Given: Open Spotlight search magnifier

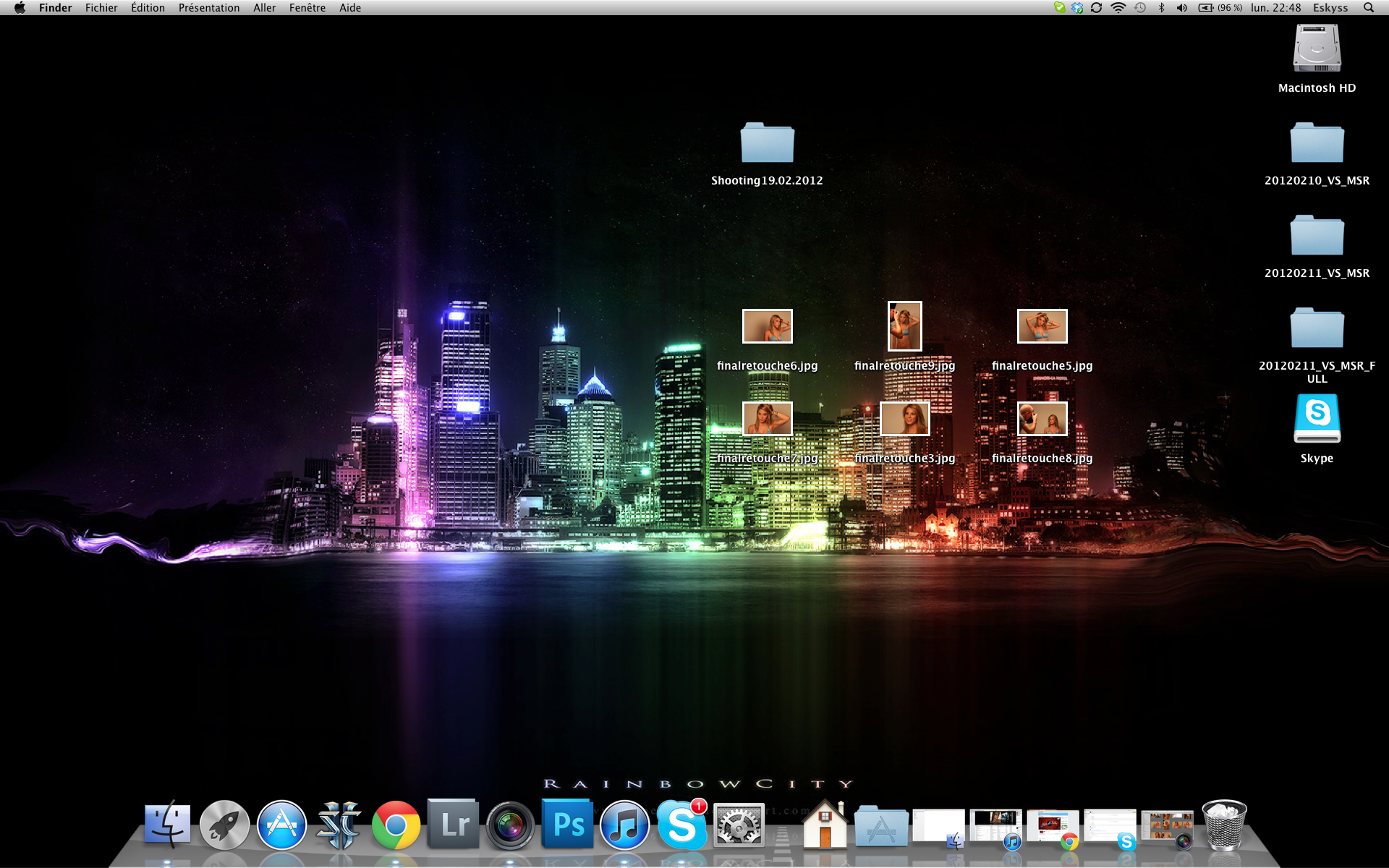Looking at the screenshot, I should pos(1369,8).
